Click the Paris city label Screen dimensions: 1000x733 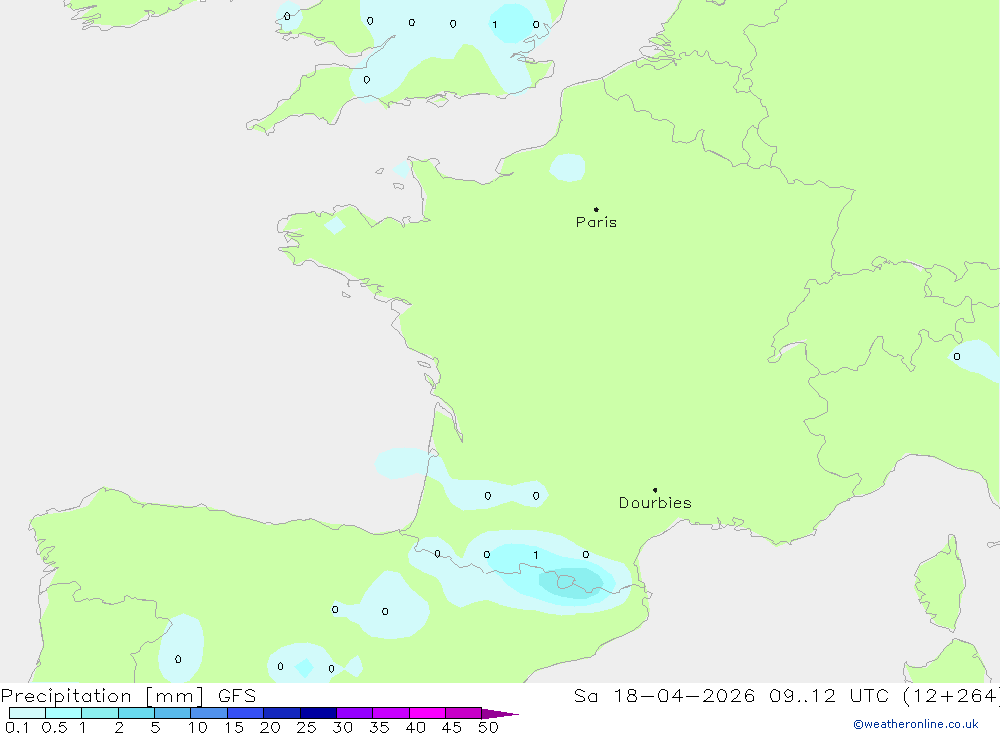click(x=596, y=222)
